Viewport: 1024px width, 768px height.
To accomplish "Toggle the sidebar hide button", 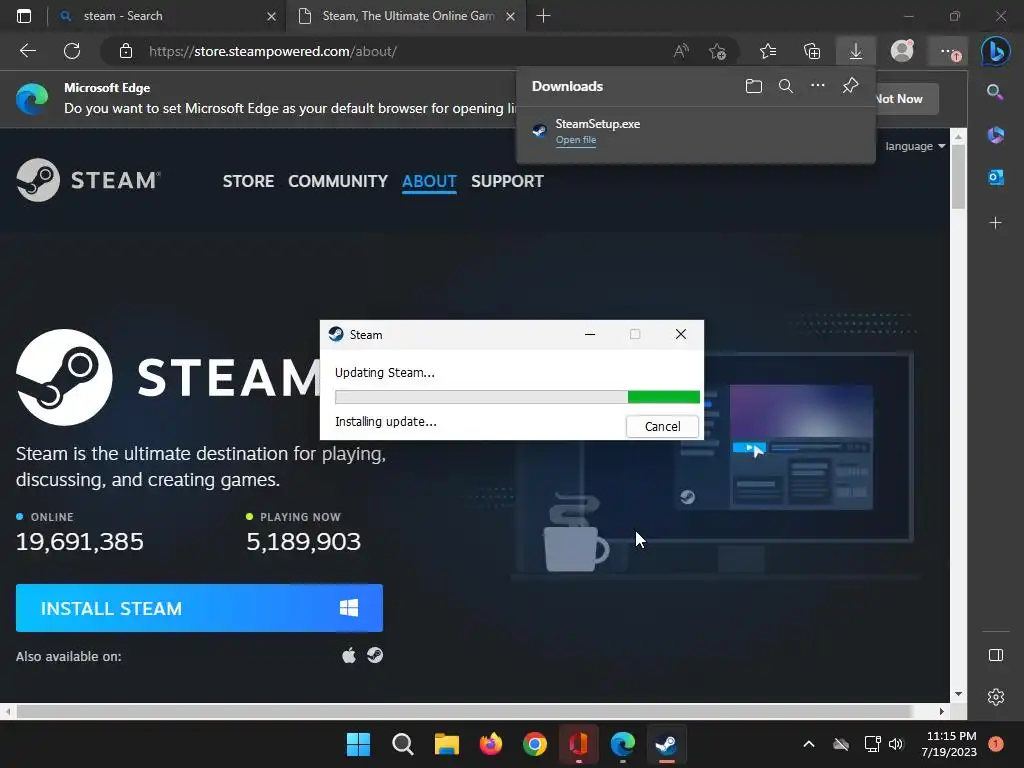I will pyautogui.click(x=995, y=655).
